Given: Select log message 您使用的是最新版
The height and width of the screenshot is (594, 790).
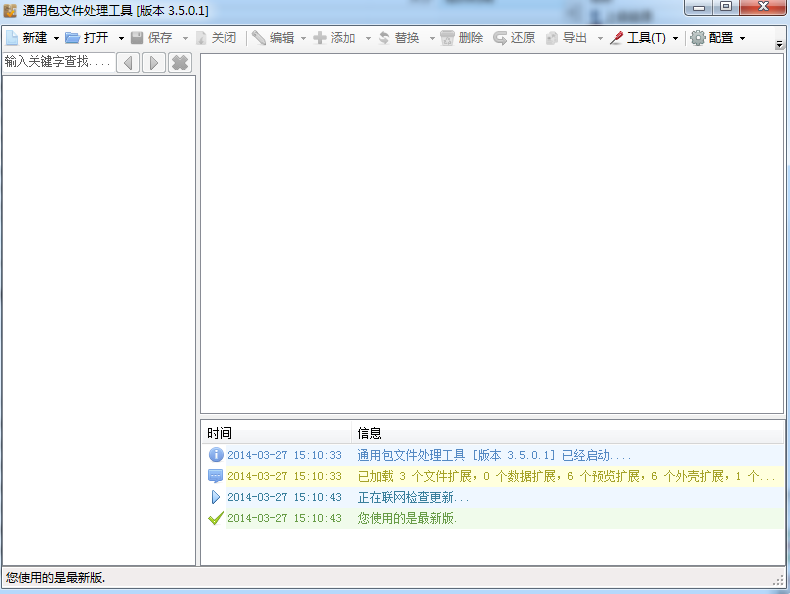Looking at the screenshot, I should tap(407, 518).
